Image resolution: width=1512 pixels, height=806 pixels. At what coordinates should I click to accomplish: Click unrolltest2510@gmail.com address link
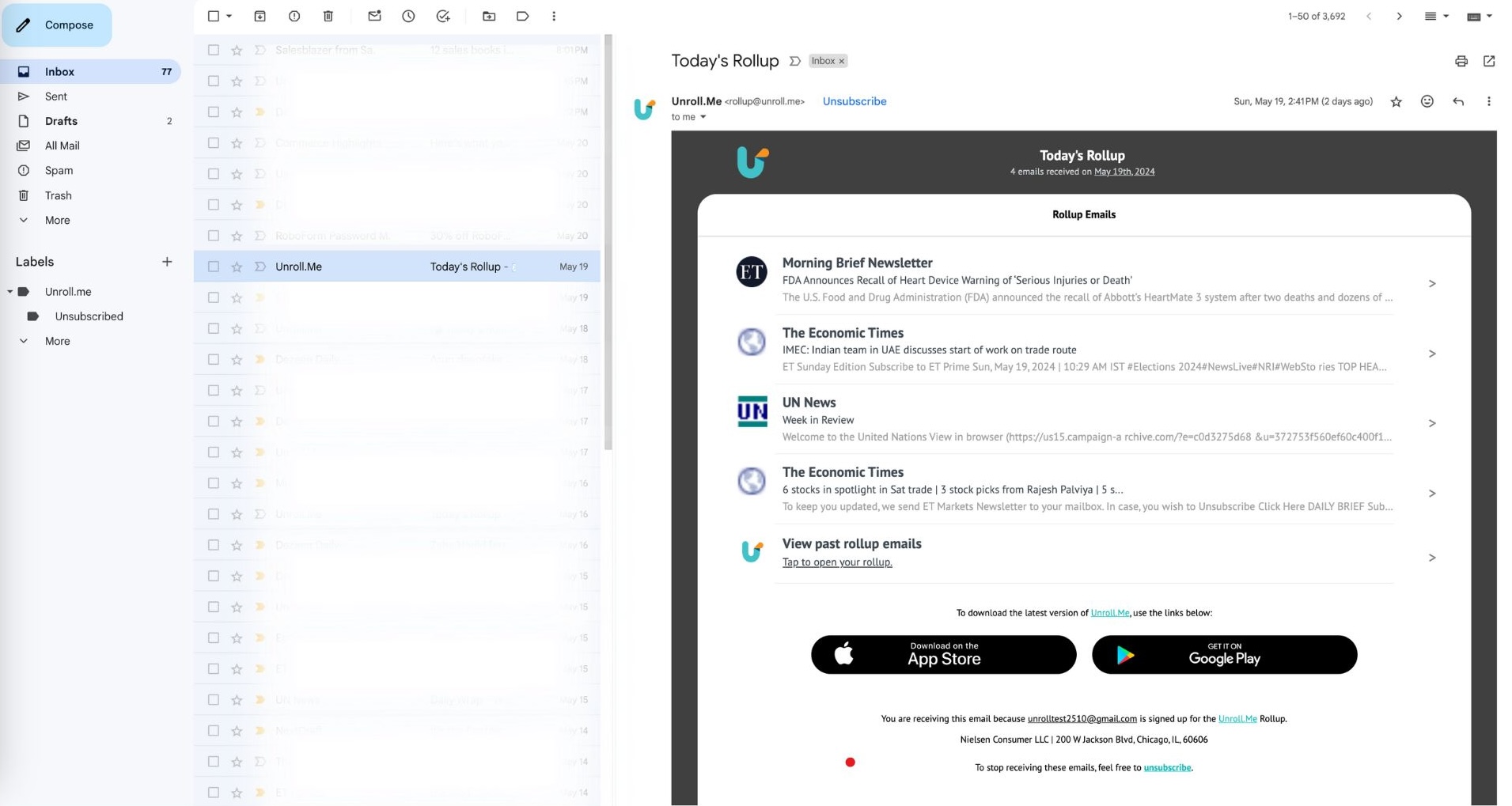[1082, 719]
